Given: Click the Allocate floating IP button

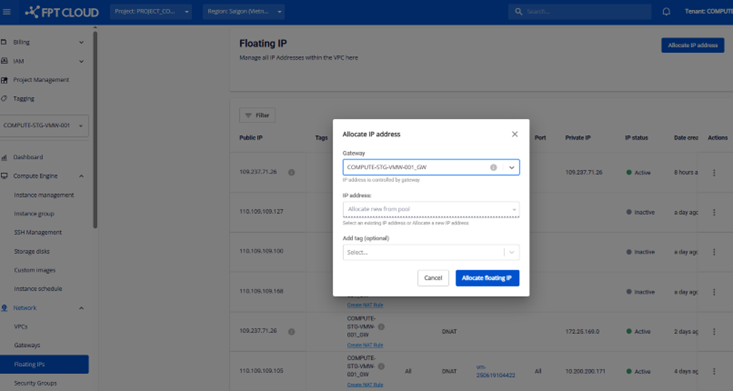Looking at the screenshot, I should pyautogui.click(x=487, y=278).
